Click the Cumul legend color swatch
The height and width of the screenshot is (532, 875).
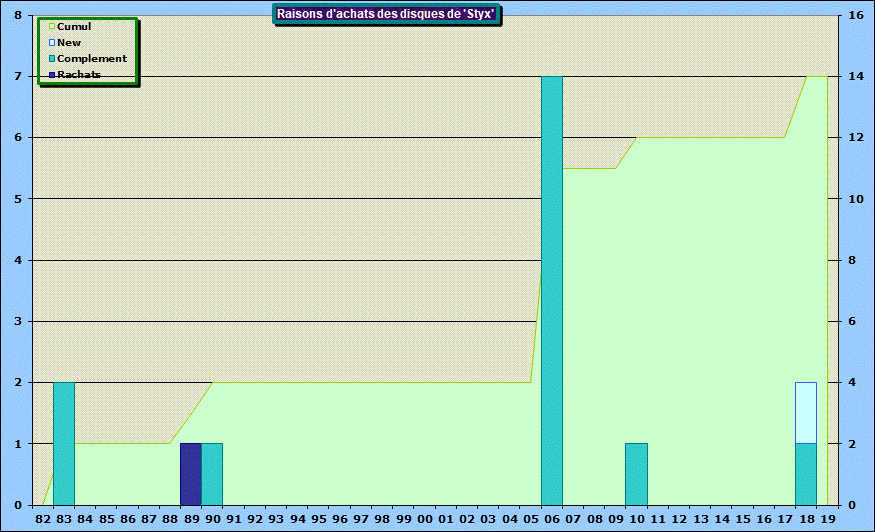[x=52, y=27]
